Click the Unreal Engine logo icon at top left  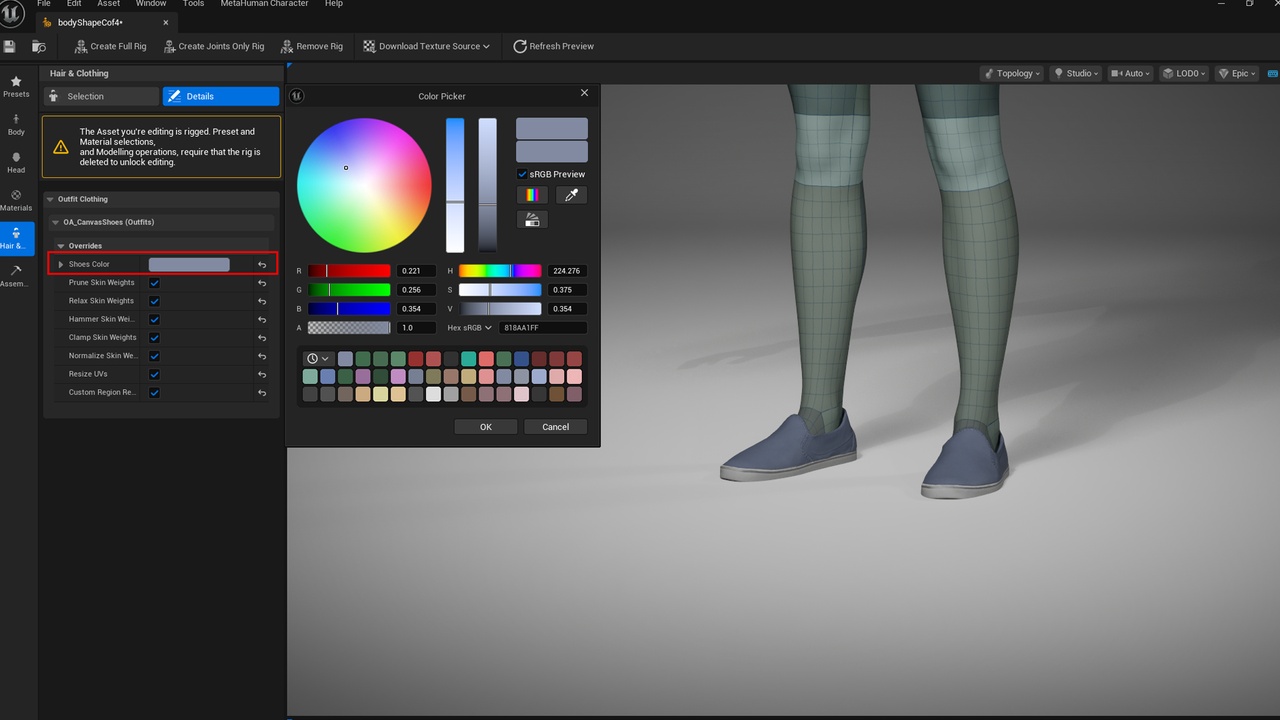click(12, 13)
